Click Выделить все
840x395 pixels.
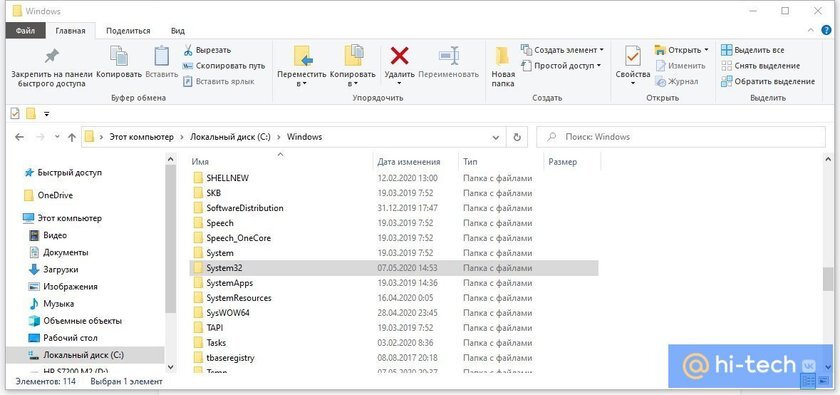coord(752,50)
